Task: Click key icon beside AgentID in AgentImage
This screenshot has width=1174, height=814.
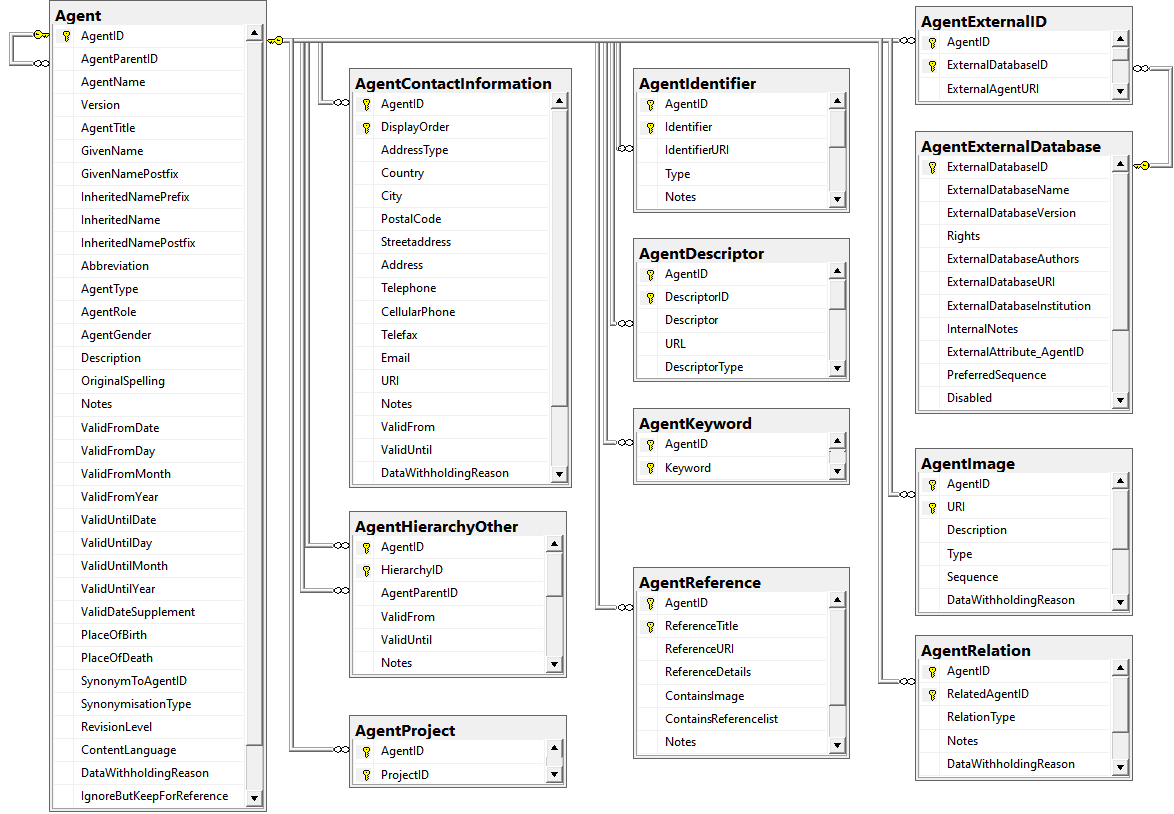Action: 933,484
